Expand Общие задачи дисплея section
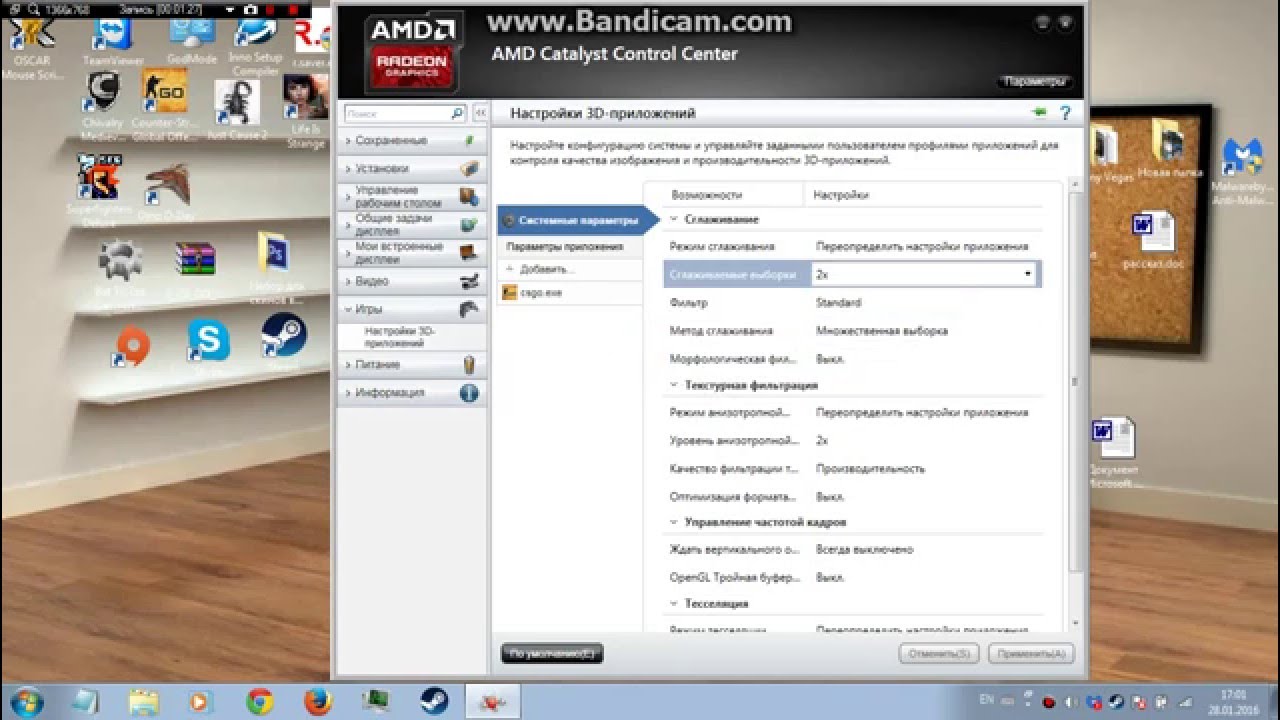Image resolution: width=1280 pixels, height=720 pixels. [411, 225]
